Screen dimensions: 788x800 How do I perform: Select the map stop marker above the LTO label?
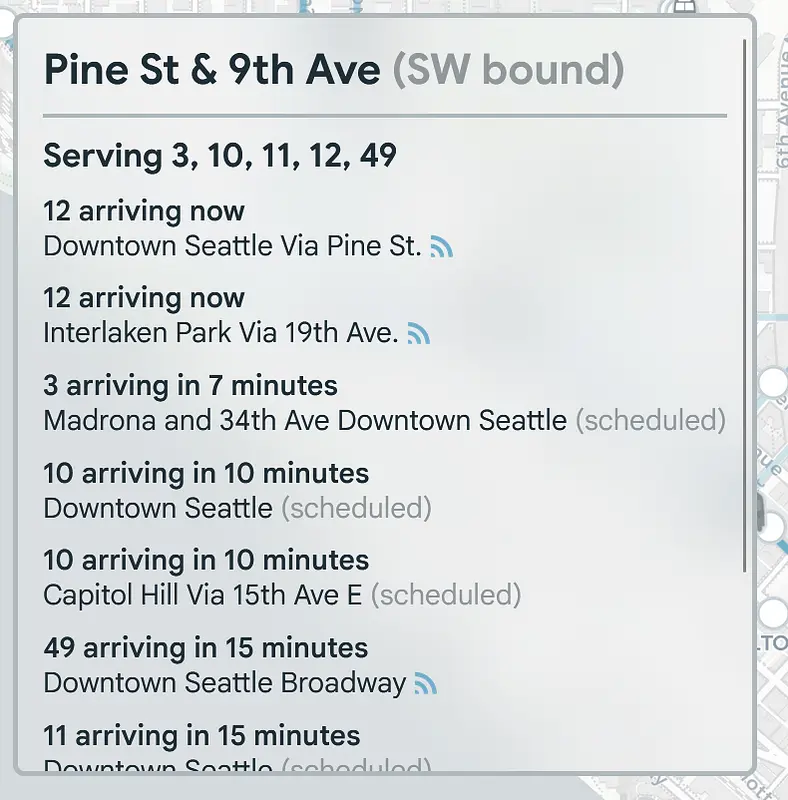pyautogui.click(x=773, y=613)
